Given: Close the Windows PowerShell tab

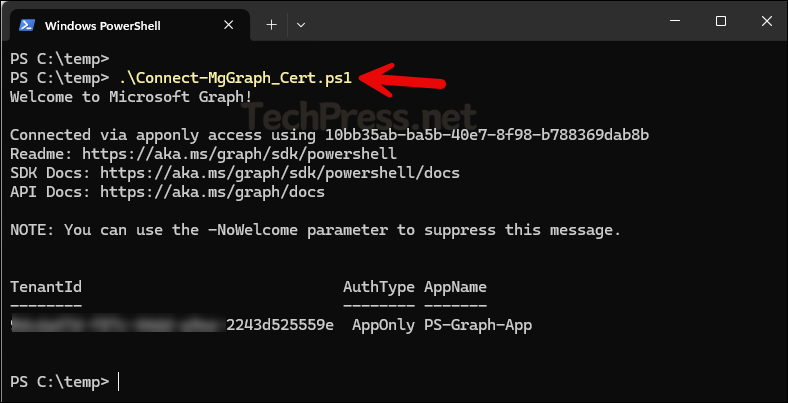Looking at the screenshot, I should (x=231, y=24).
